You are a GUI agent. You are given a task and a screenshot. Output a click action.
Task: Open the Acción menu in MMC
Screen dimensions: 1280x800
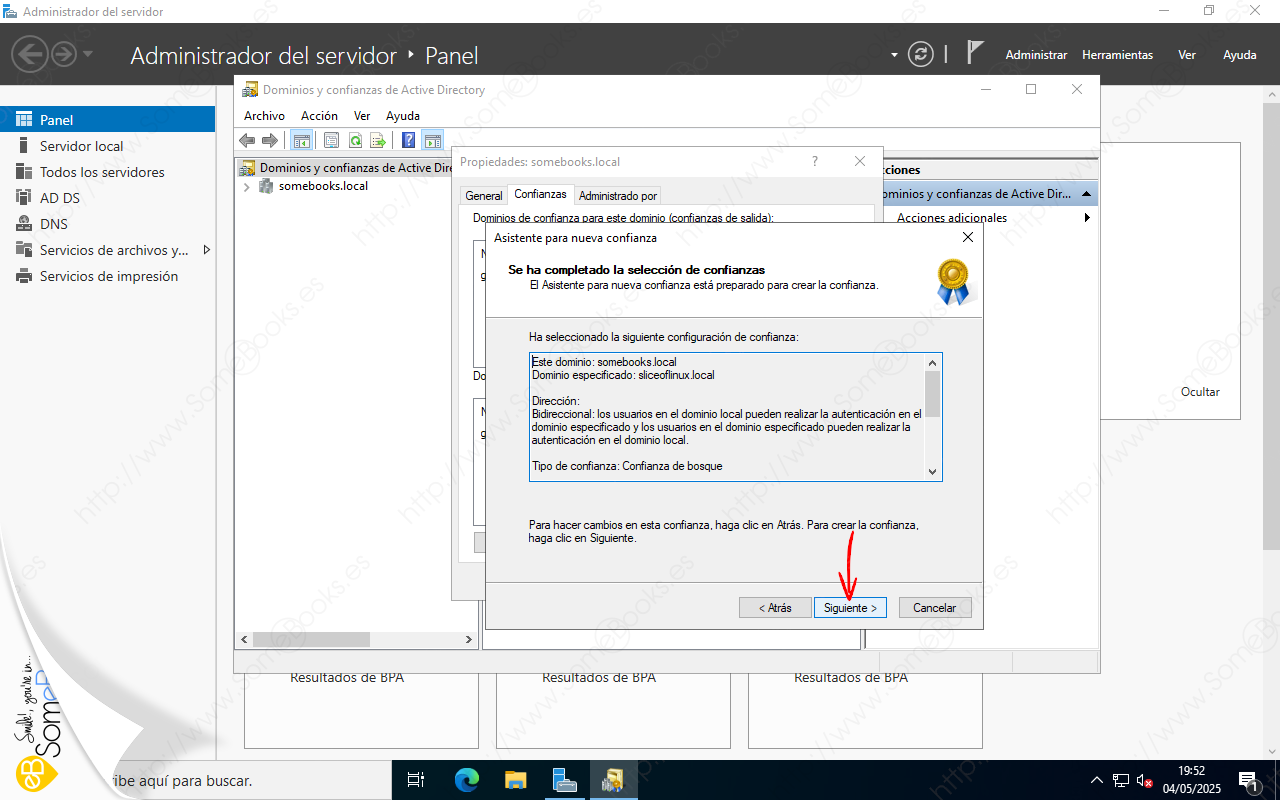(x=319, y=116)
